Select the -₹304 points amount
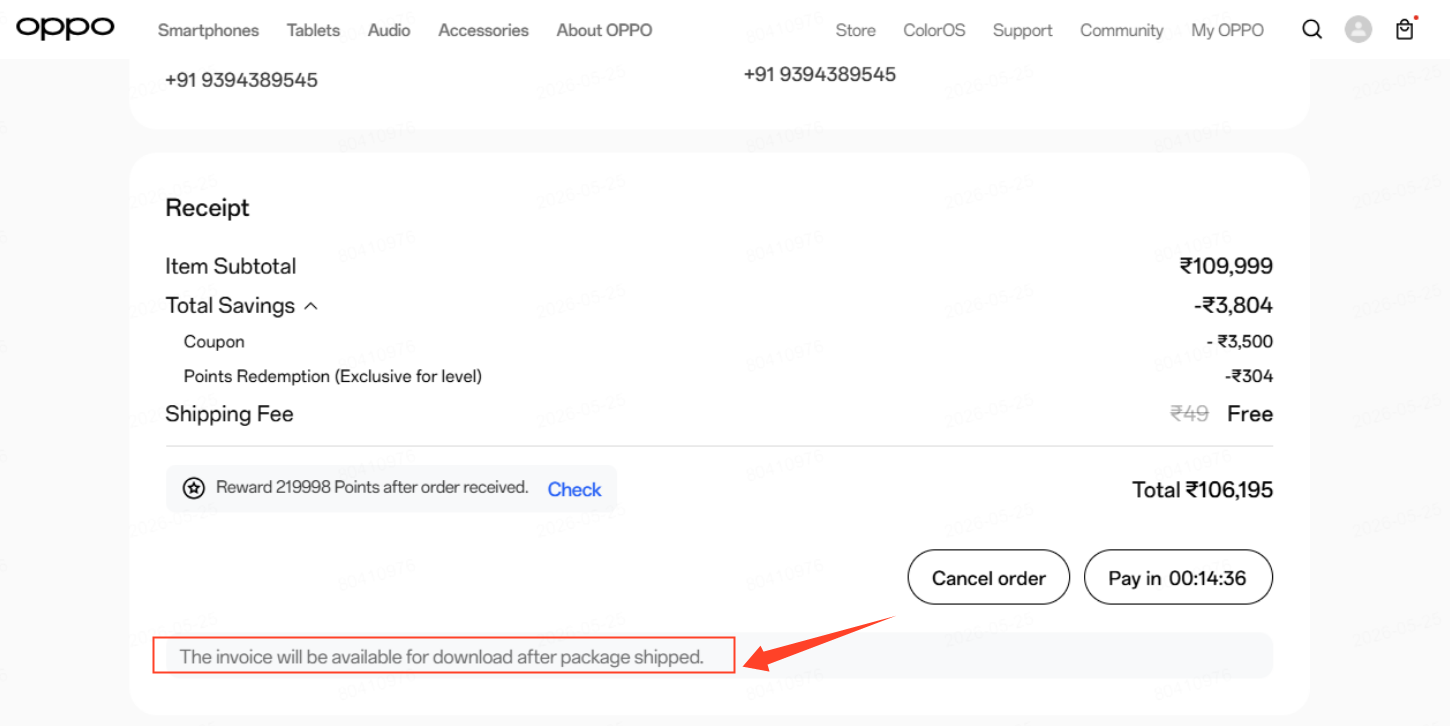This screenshot has height=726, width=1450. coord(1249,377)
